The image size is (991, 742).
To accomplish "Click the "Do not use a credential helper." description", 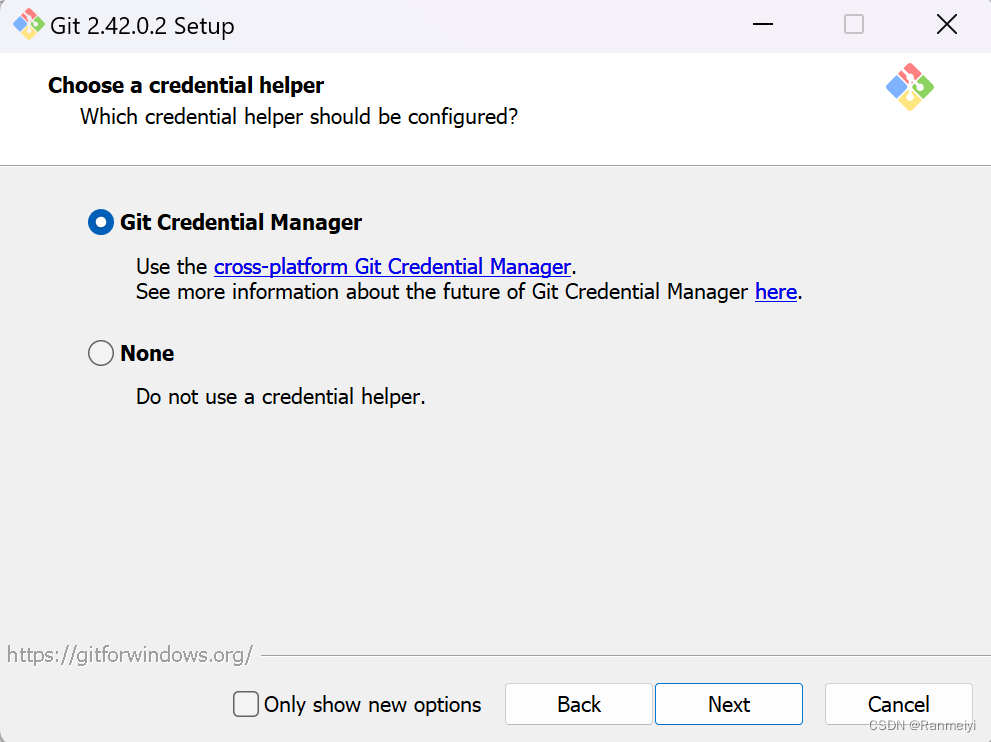I will 280,397.
